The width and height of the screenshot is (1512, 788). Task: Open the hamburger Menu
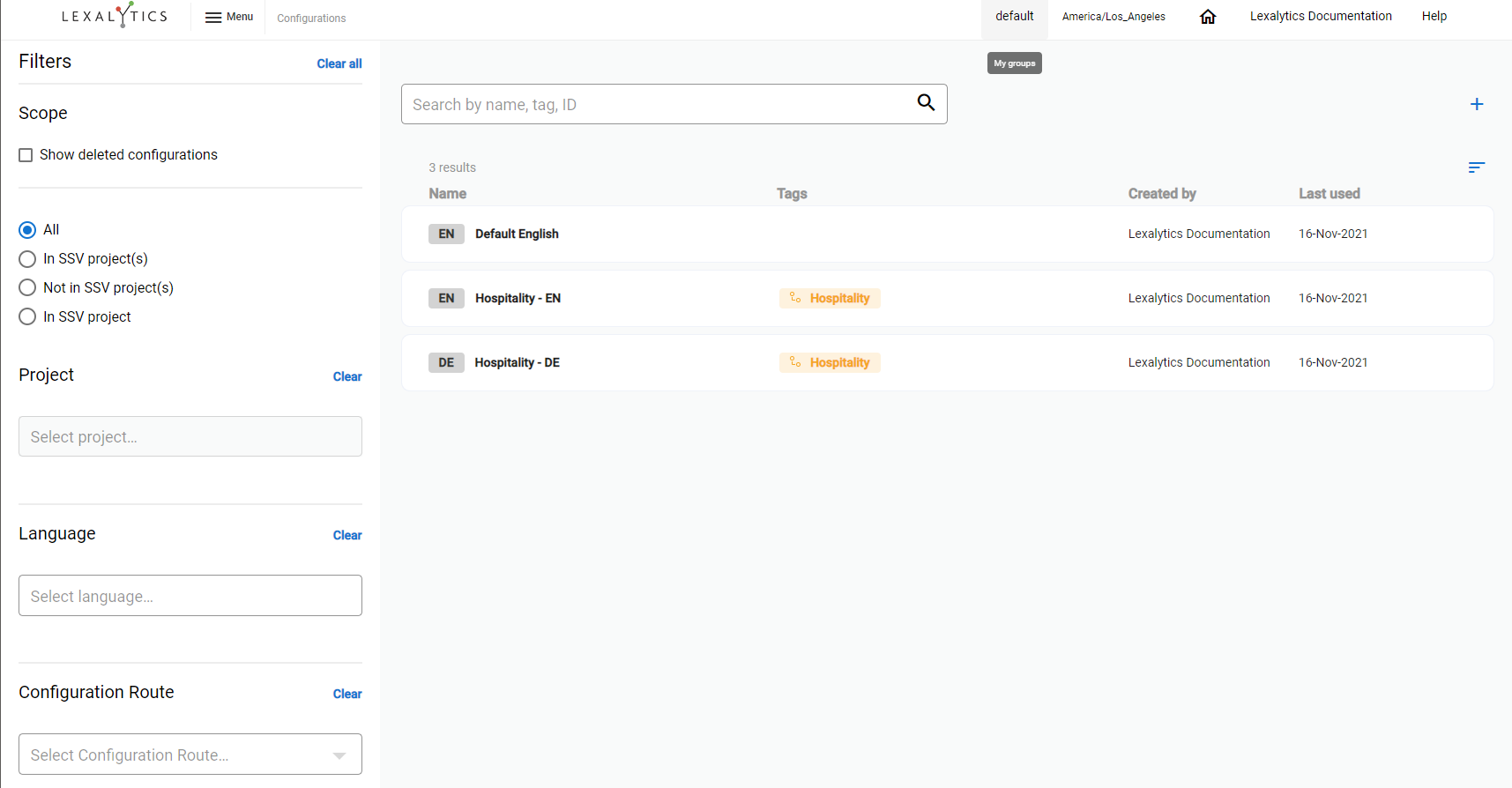229,17
